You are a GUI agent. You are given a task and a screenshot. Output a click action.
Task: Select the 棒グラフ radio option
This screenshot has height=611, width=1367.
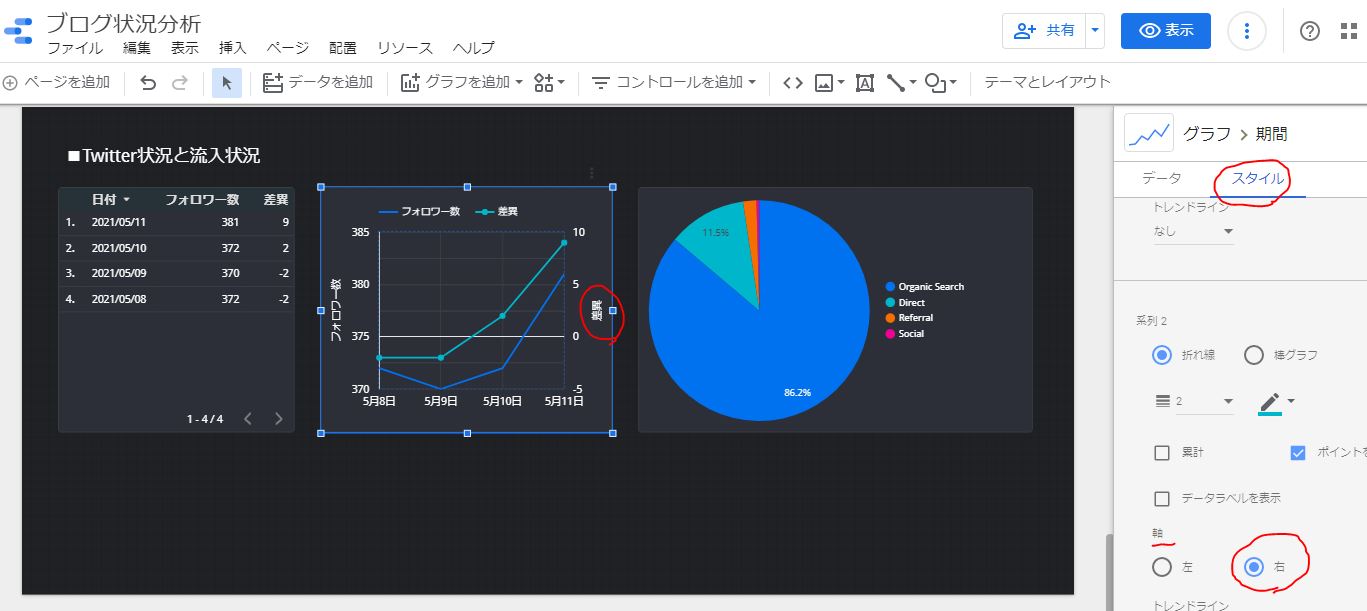[x=1254, y=355]
